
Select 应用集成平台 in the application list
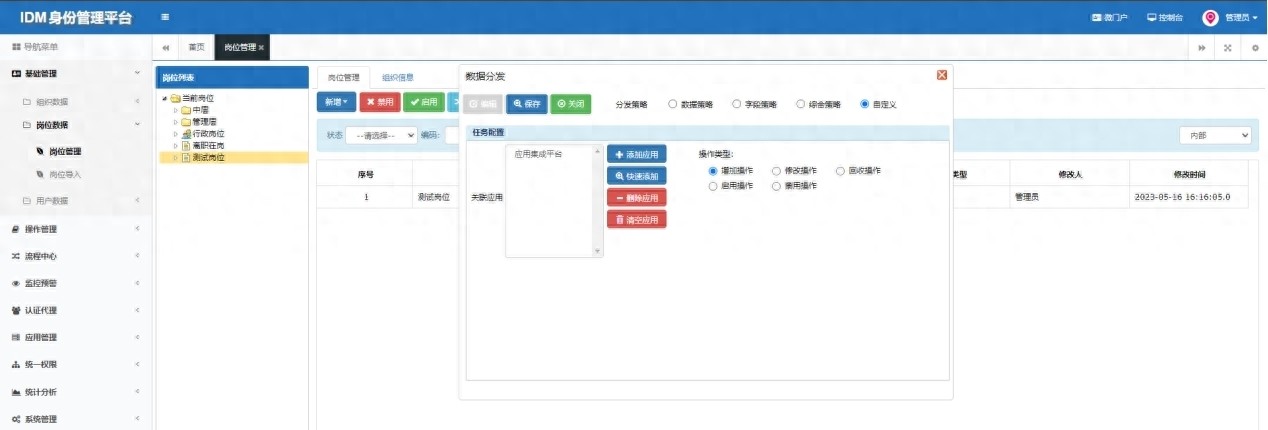tap(538, 154)
